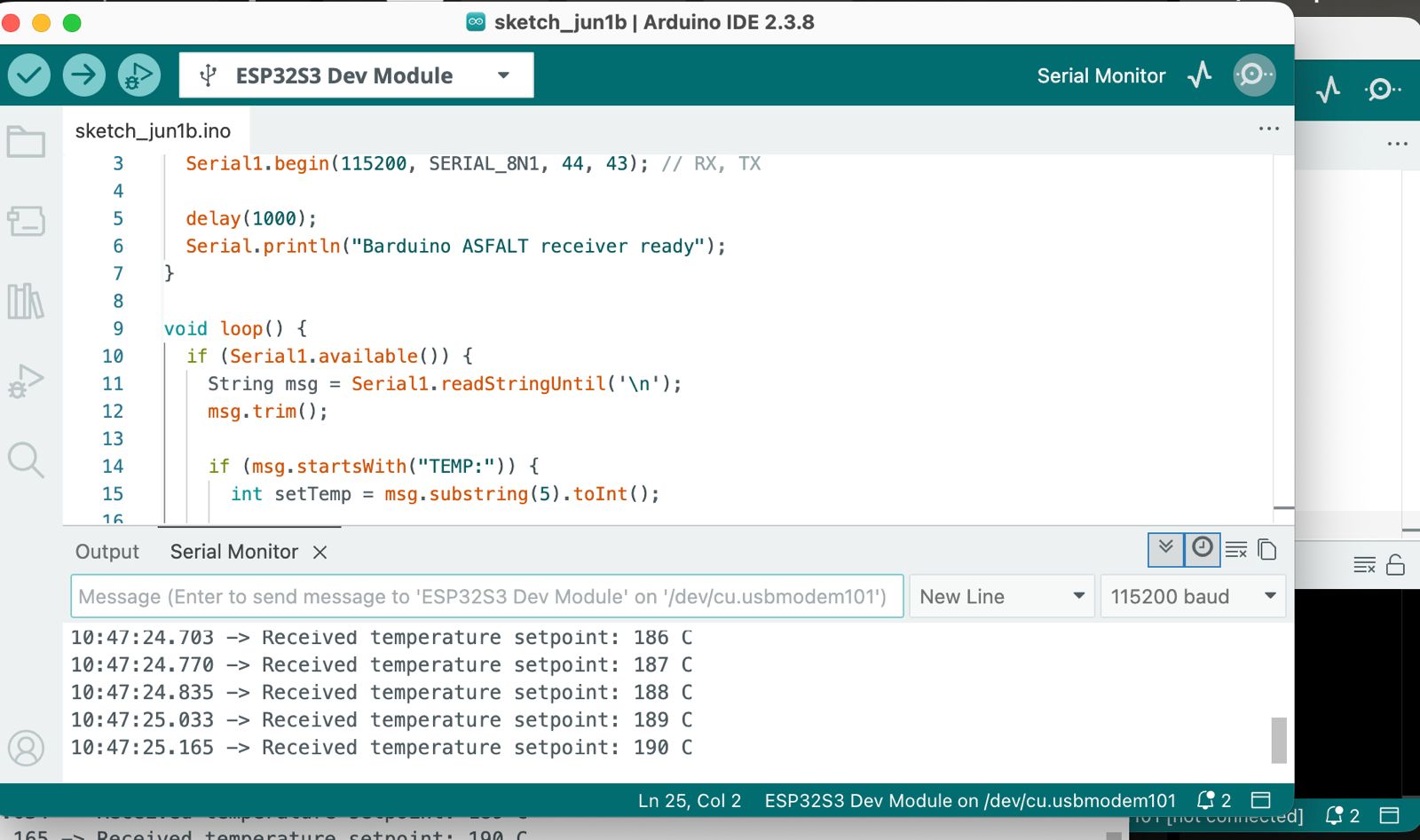
Task: Close the Serial Monitor tab
Action: coord(320,553)
